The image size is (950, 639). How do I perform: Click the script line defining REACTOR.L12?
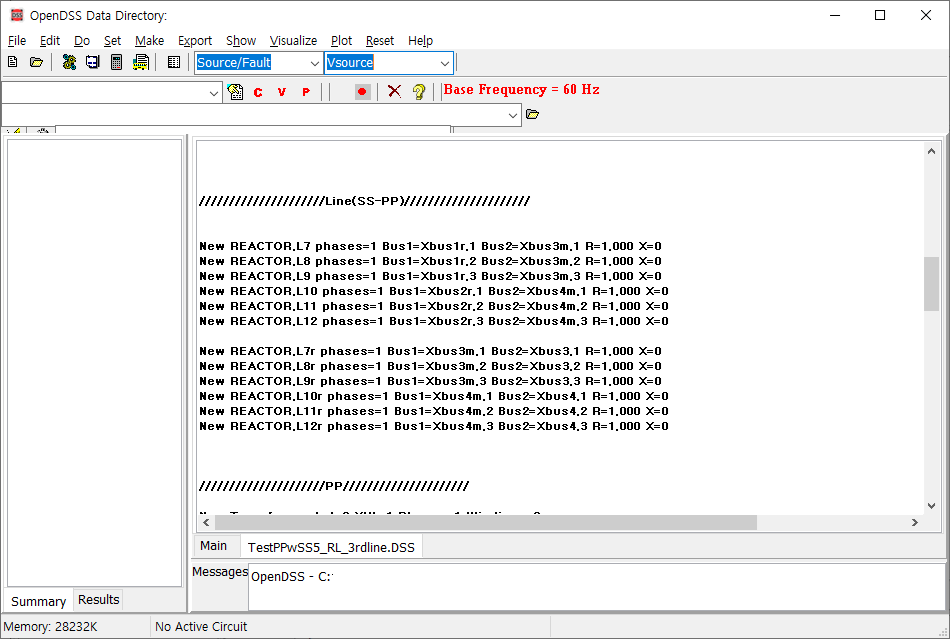point(434,321)
